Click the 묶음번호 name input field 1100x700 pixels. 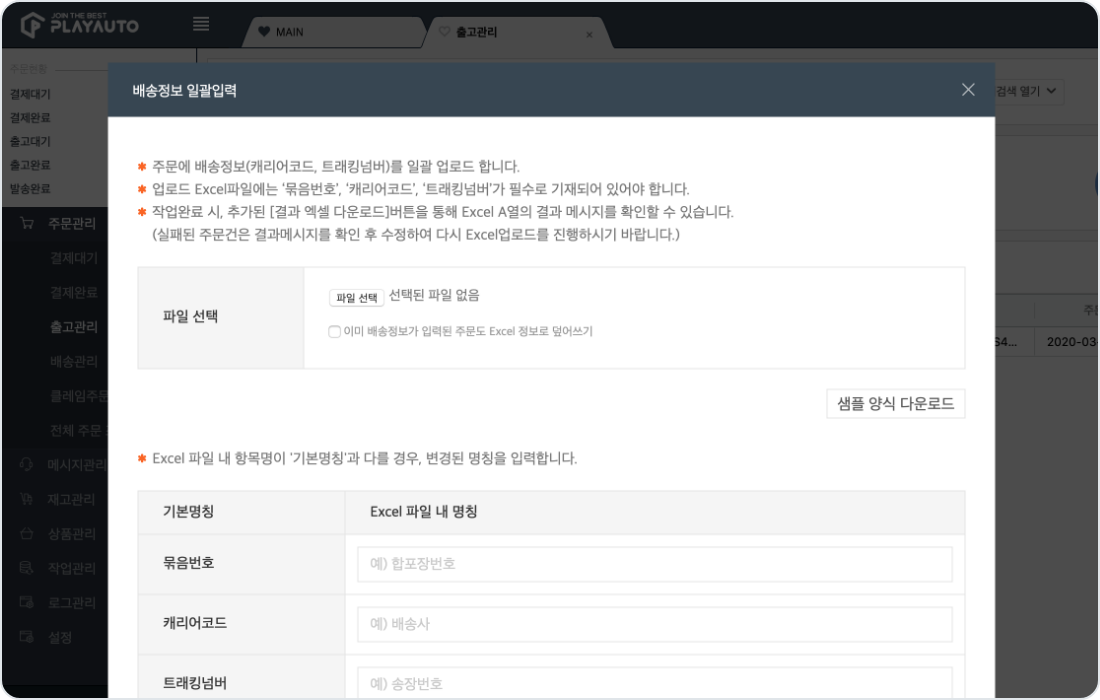(654, 564)
